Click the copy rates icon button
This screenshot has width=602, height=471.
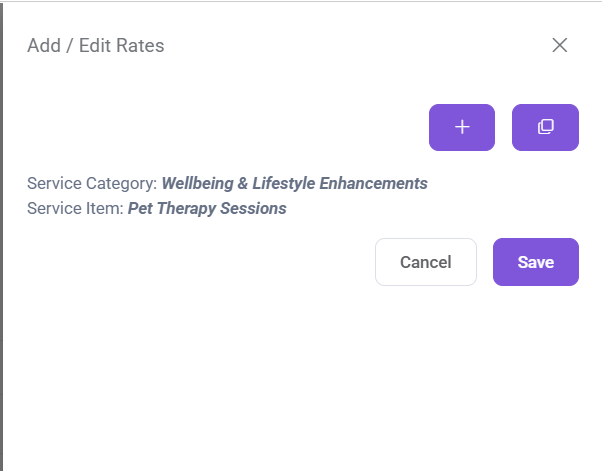coord(545,127)
